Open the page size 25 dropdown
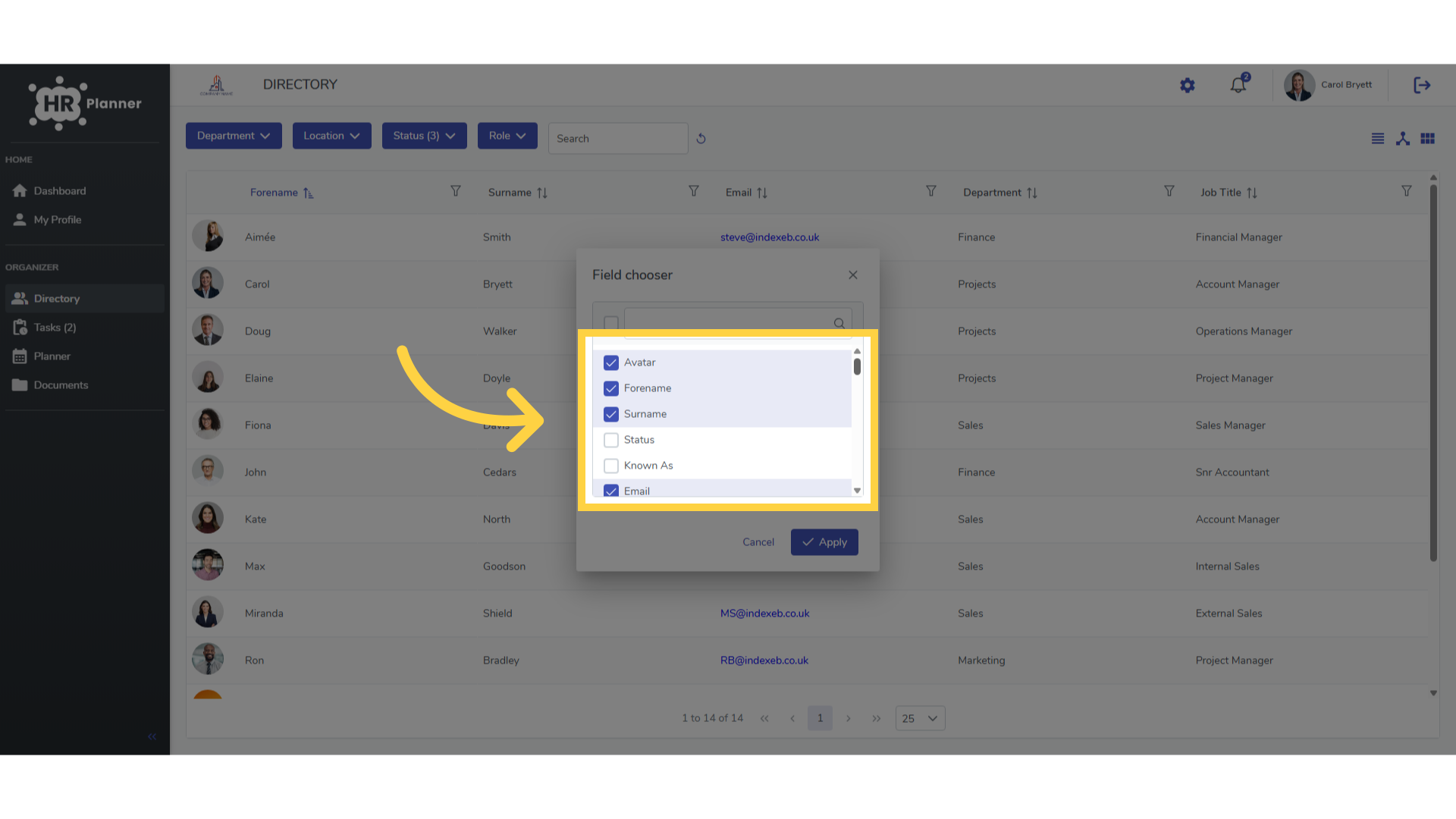The width and height of the screenshot is (1456, 819). point(920,718)
